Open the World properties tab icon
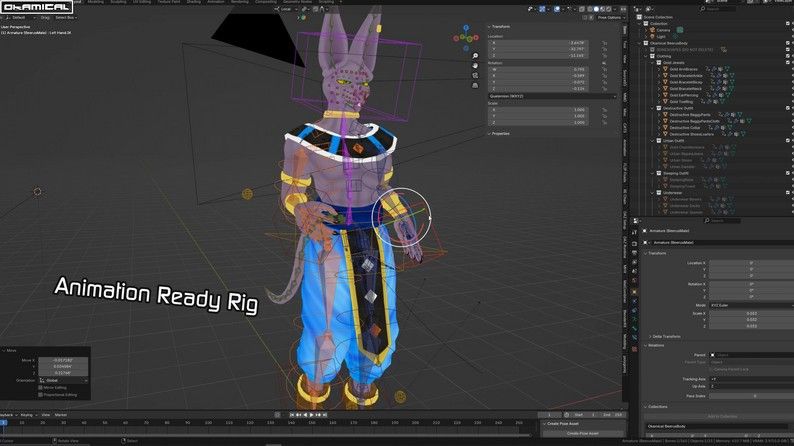This screenshot has width=794, height=446. coord(634,280)
